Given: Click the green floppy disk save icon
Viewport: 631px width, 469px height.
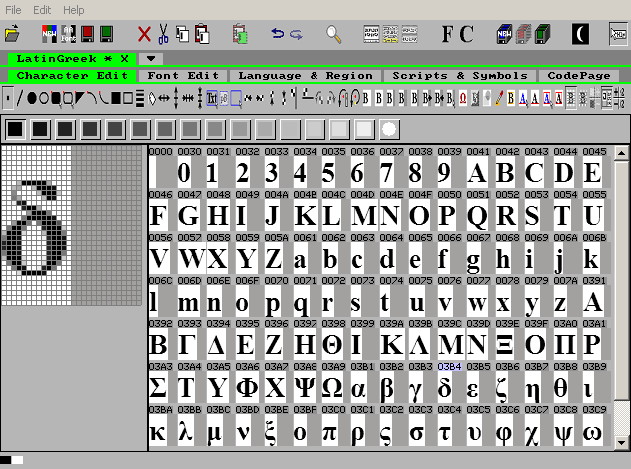Looking at the screenshot, I should coord(106,34).
